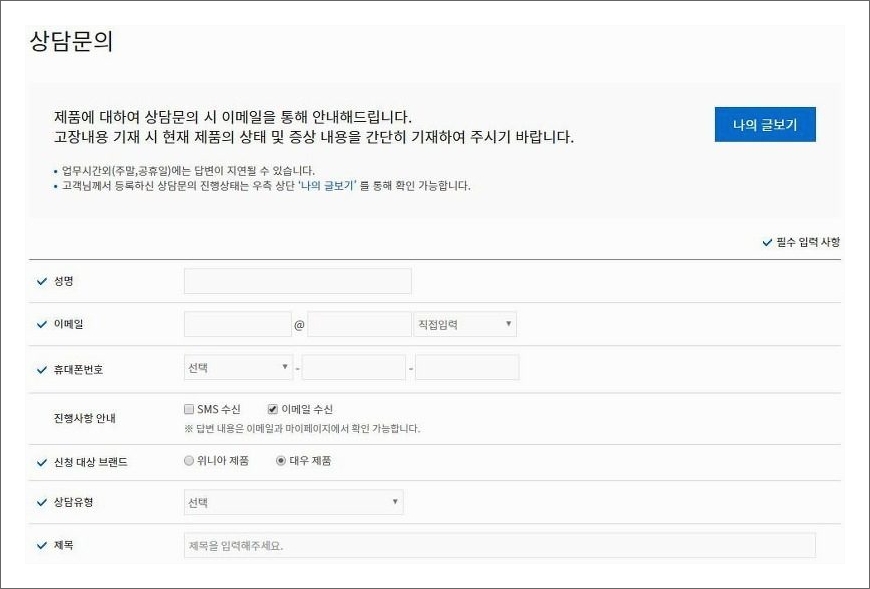Click the checkmark icon beside 상담유형 label
The height and width of the screenshot is (589, 870).
click(x=41, y=503)
